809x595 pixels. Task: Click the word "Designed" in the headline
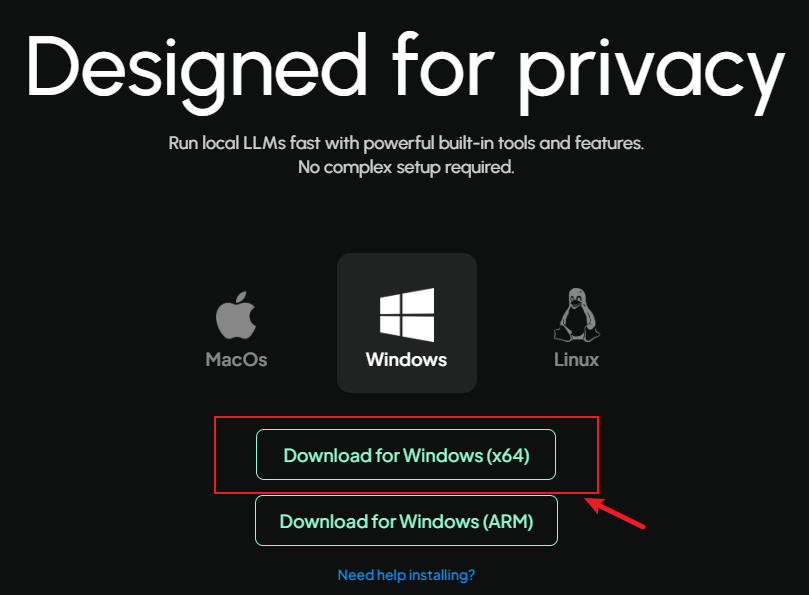tap(197, 72)
